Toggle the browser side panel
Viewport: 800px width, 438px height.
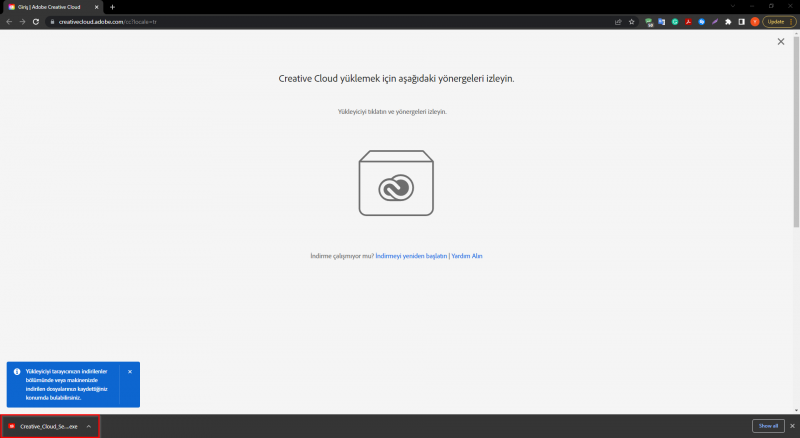(741, 22)
